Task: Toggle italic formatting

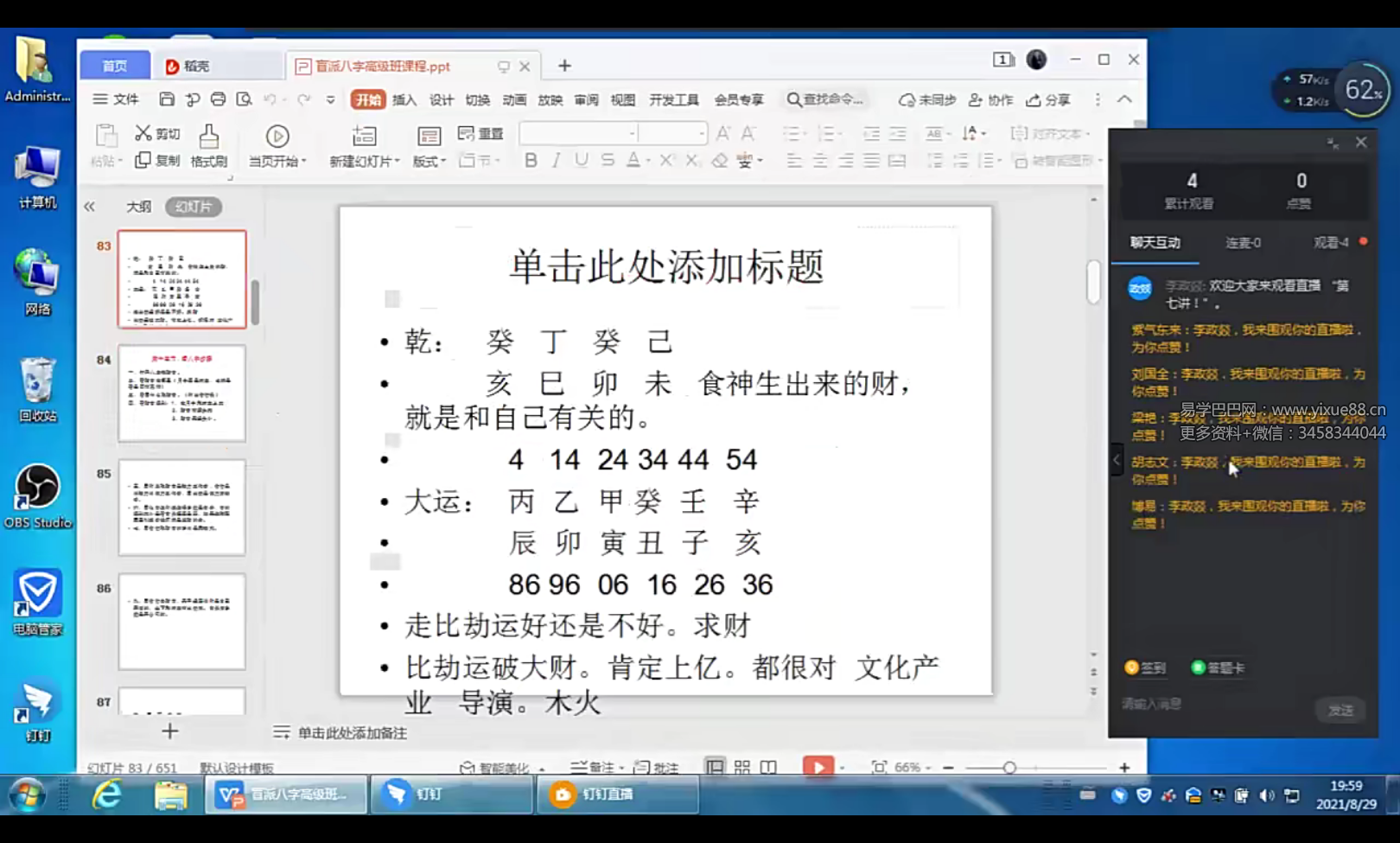Action: (556, 161)
